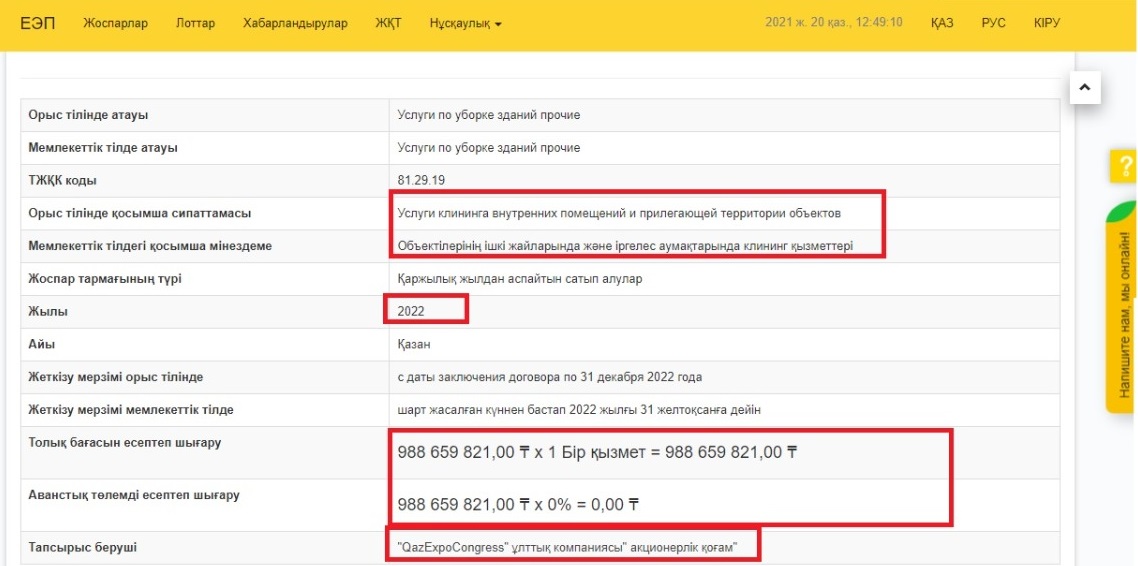Switch language to РУС
This screenshot has height=566, width=1138.
(993, 23)
